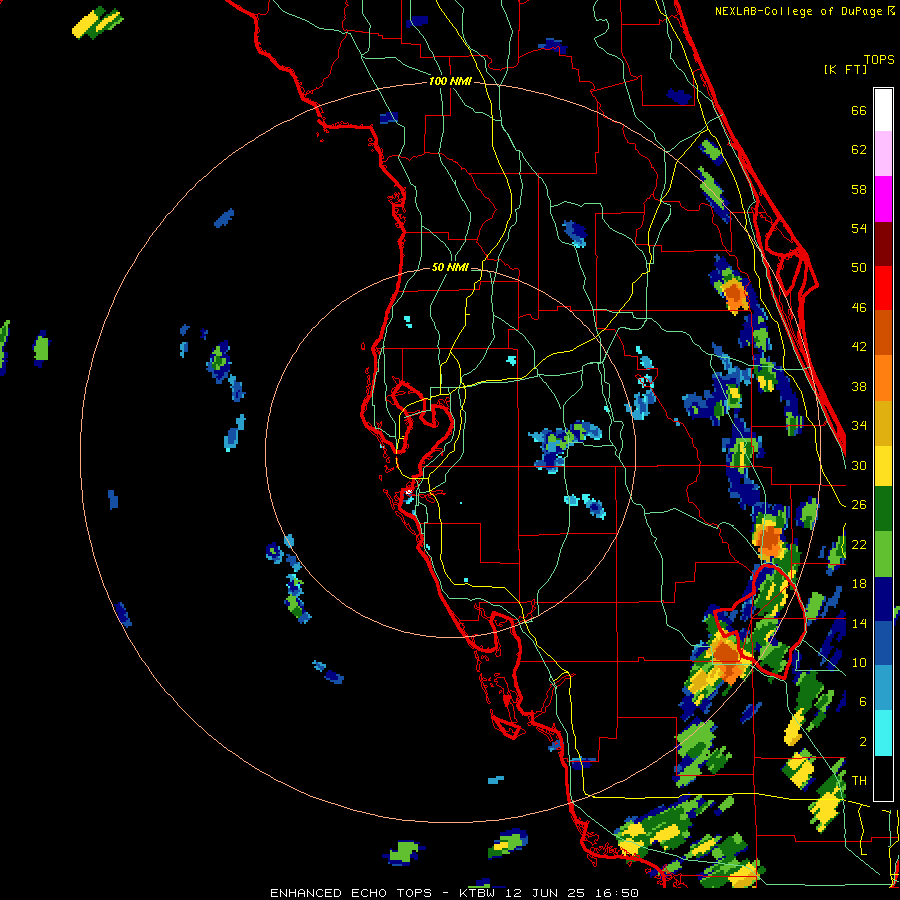Click the 12 JUN 25 date text

544,893
